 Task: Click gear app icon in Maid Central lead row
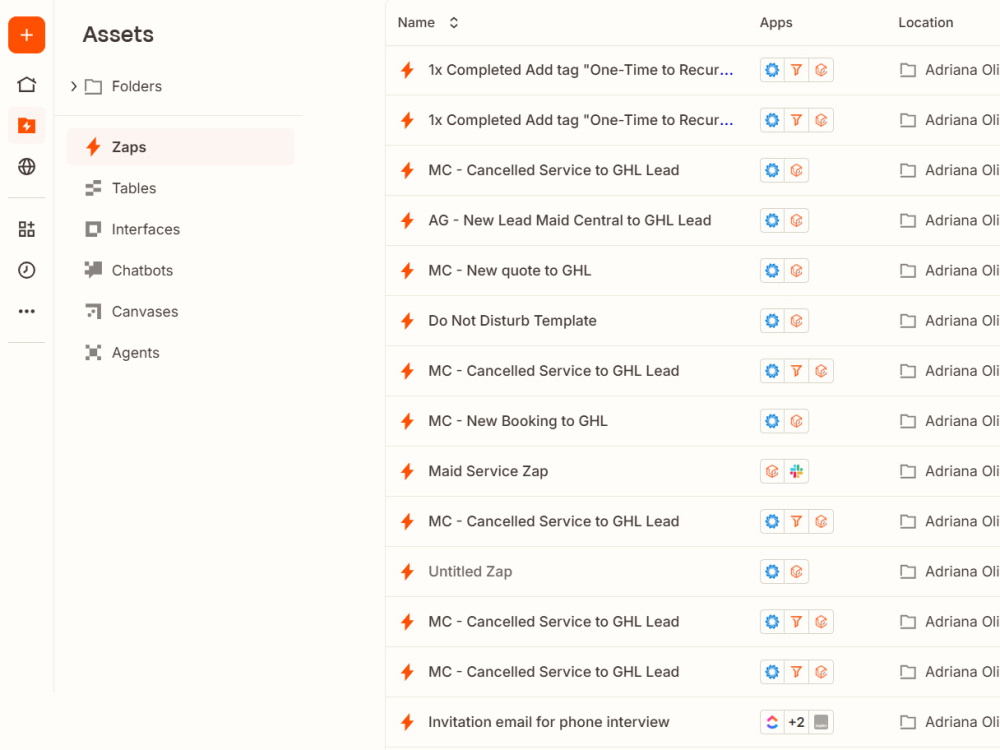click(772, 220)
